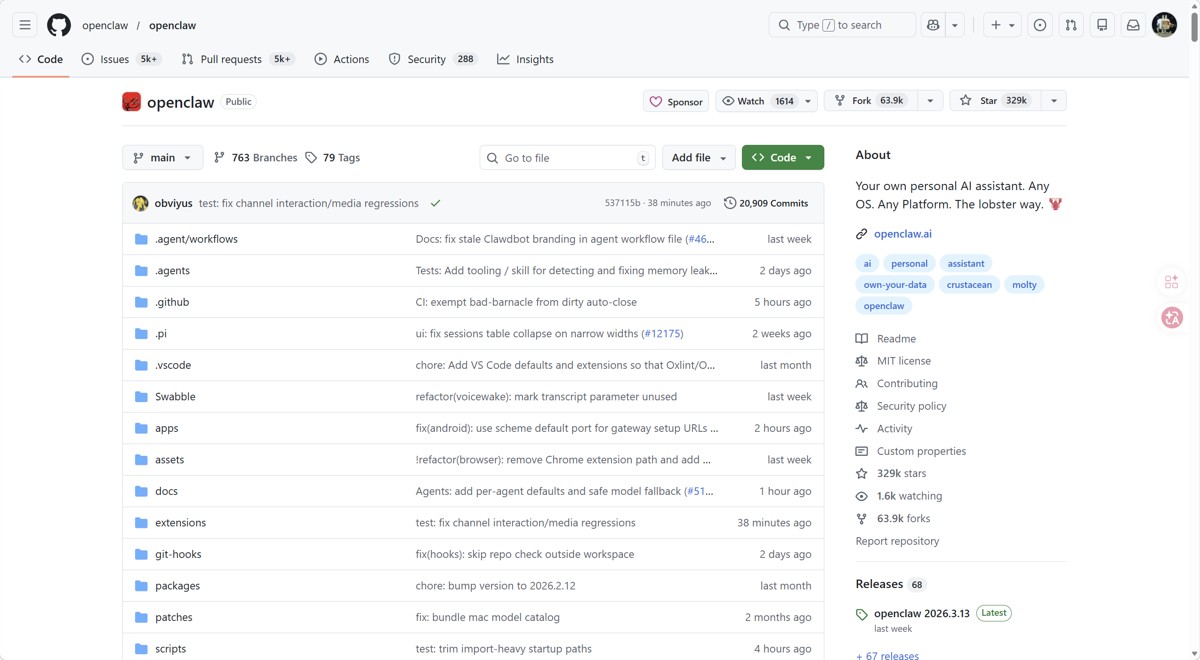Open the user profile avatar menu

1164,25
